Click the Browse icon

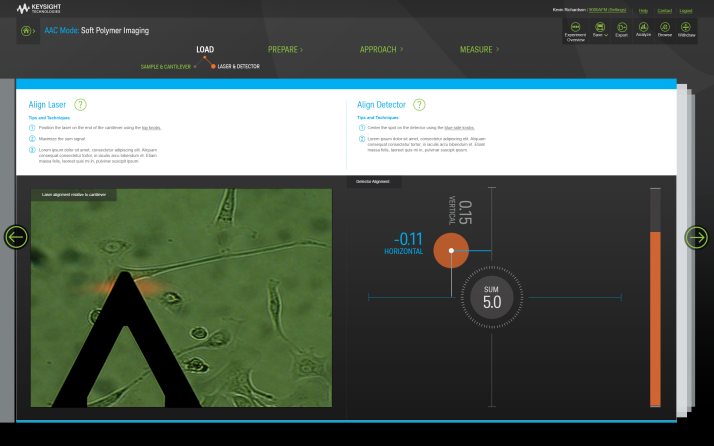click(x=665, y=29)
